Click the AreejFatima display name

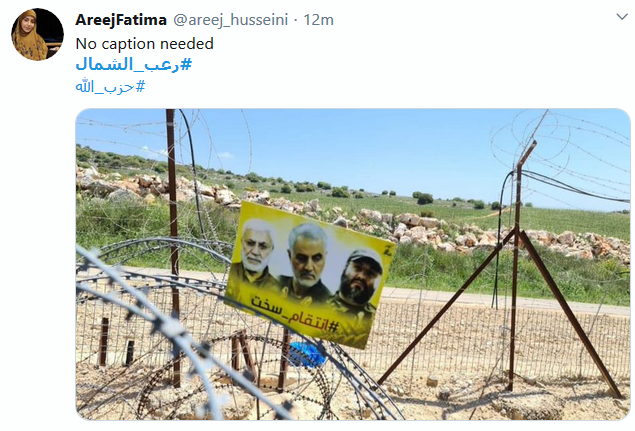[121, 19]
